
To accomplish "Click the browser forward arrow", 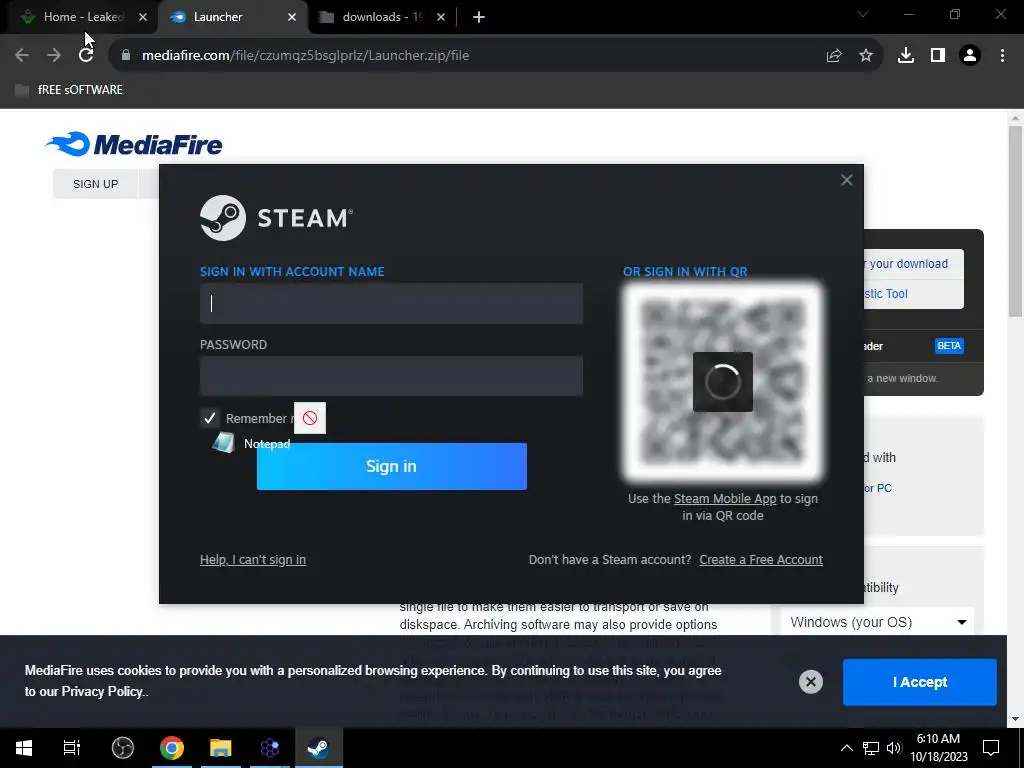I will click(x=54, y=56).
